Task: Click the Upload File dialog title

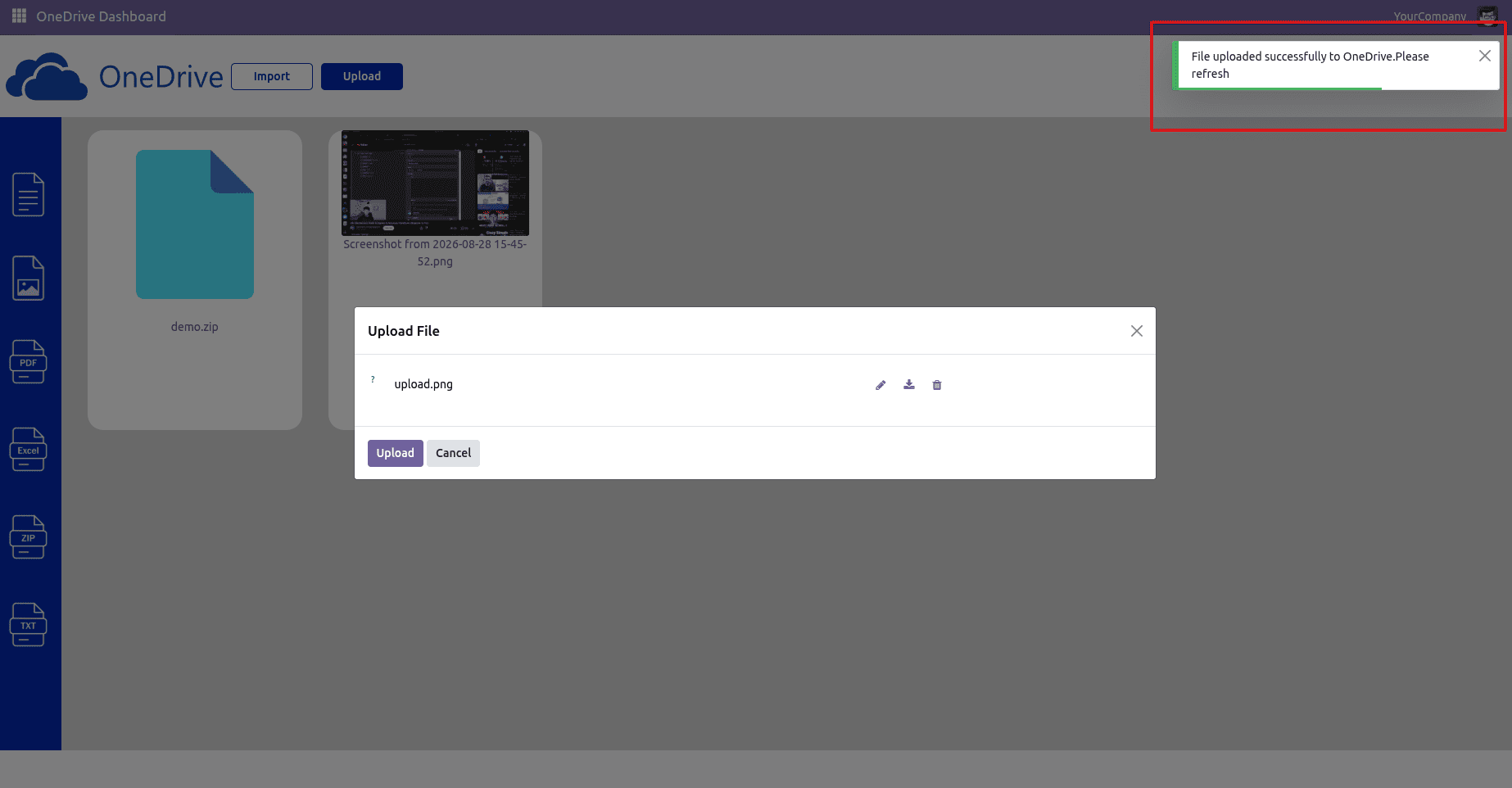Action: 404,331
